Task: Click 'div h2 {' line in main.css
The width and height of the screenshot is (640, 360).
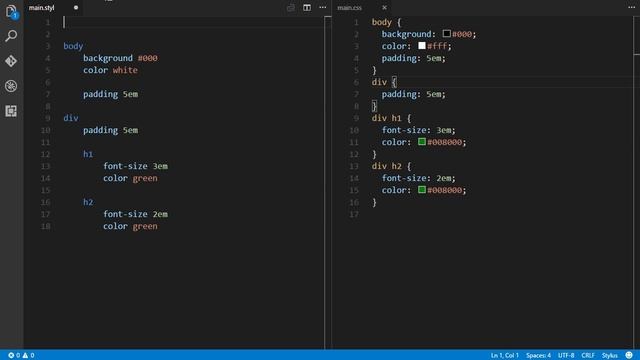Action: (x=391, y=166)
